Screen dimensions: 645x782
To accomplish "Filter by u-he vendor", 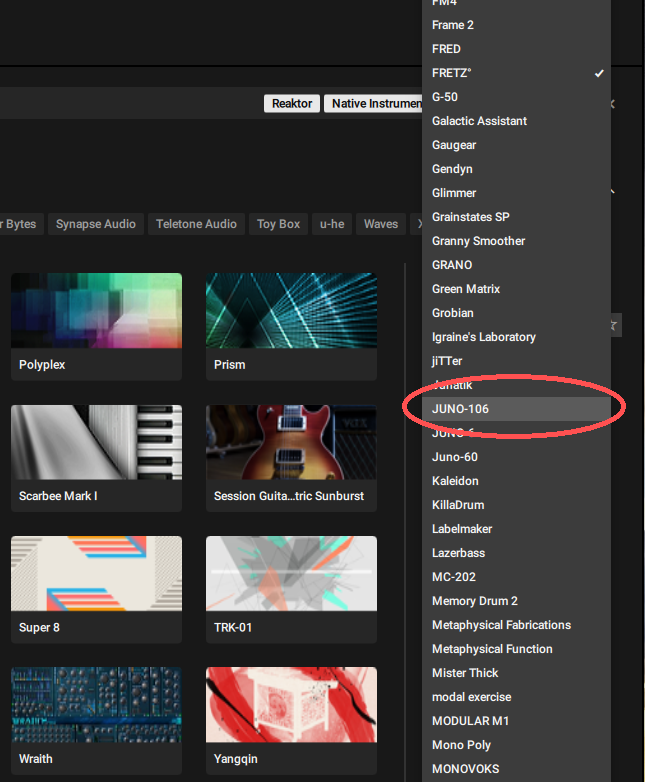I will point(332,224).
